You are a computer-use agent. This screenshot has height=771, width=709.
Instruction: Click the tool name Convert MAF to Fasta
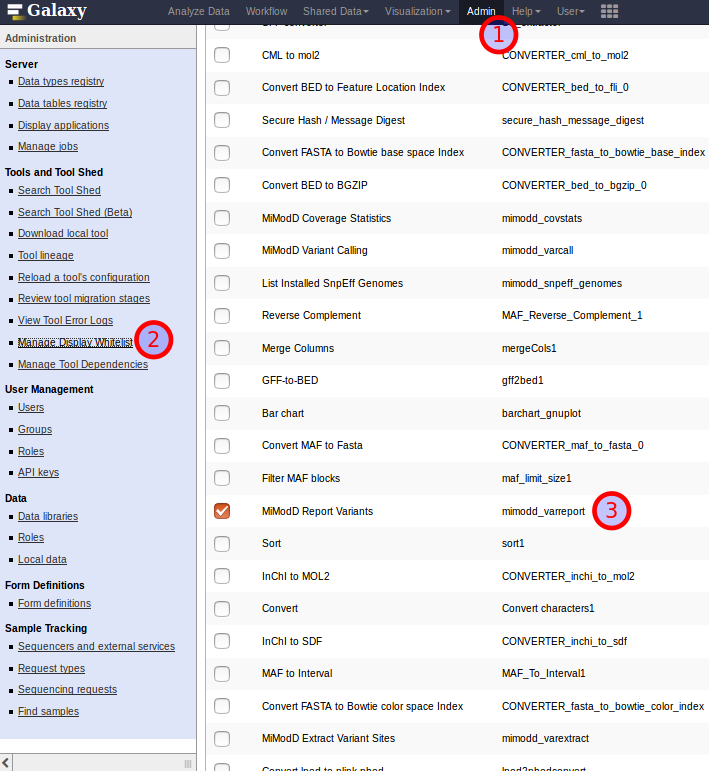coord(312,445)
